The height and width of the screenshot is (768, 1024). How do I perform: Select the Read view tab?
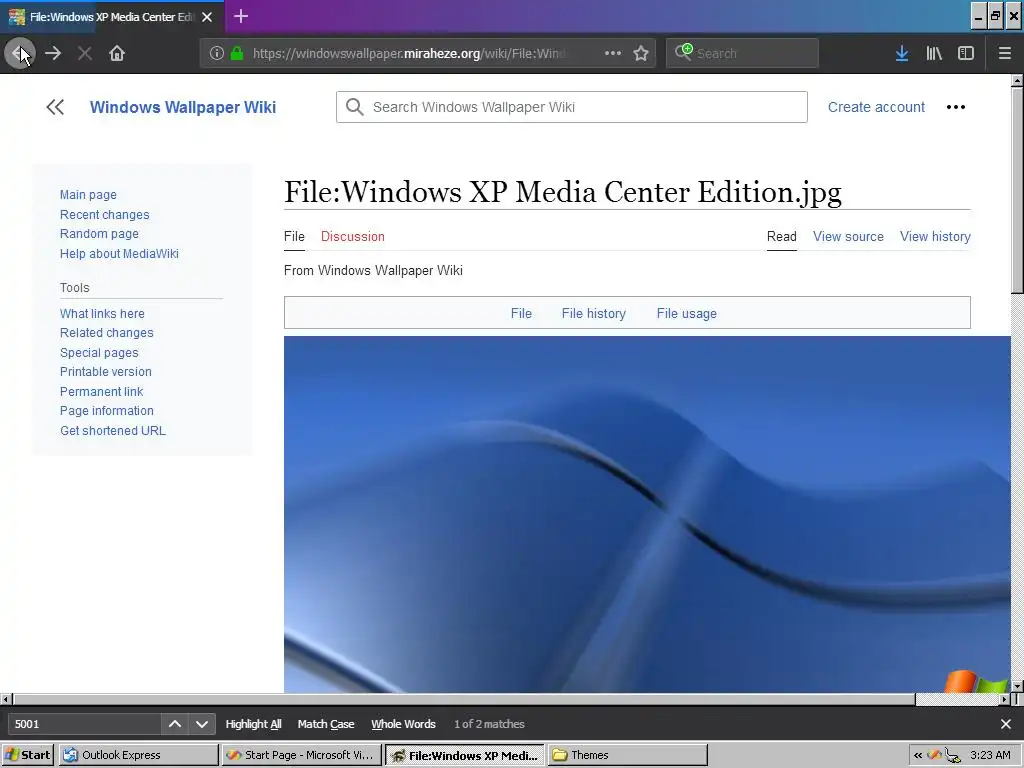pyautogui.click(x=782, y=236)
